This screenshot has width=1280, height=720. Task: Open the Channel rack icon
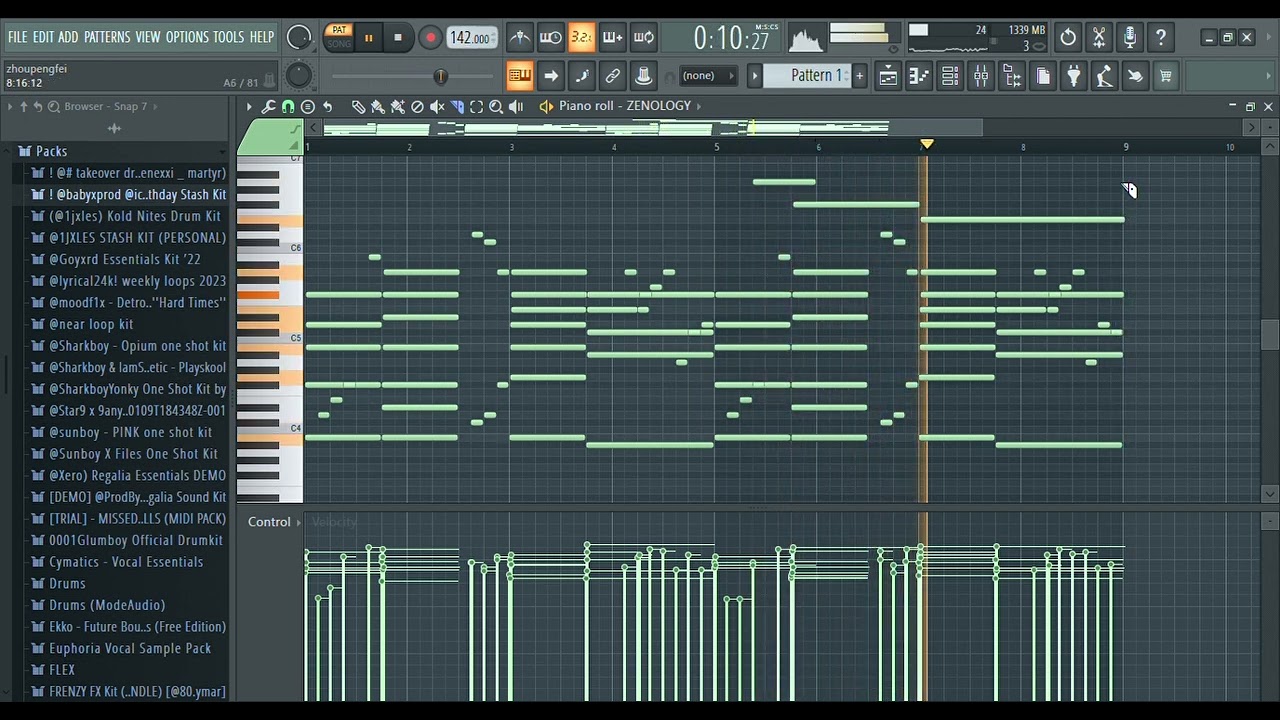(x=950, y=76)
